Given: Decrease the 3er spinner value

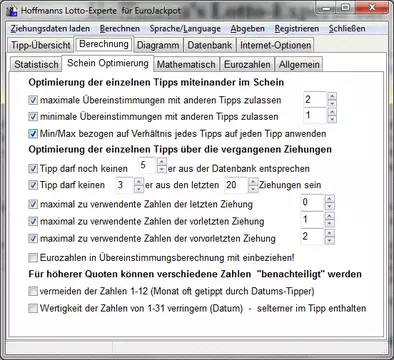Looking at the screenshot, I should click(x=139, y=189).
